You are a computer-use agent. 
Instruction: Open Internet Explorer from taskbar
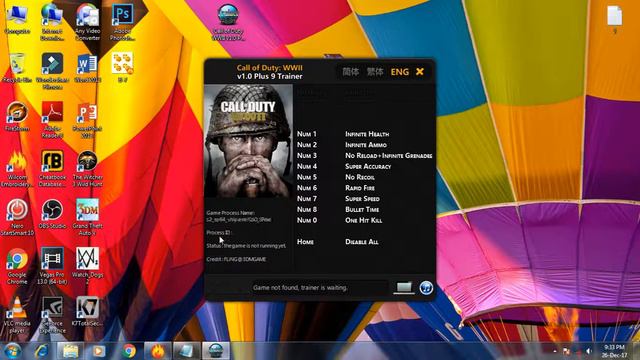[41, 351]
